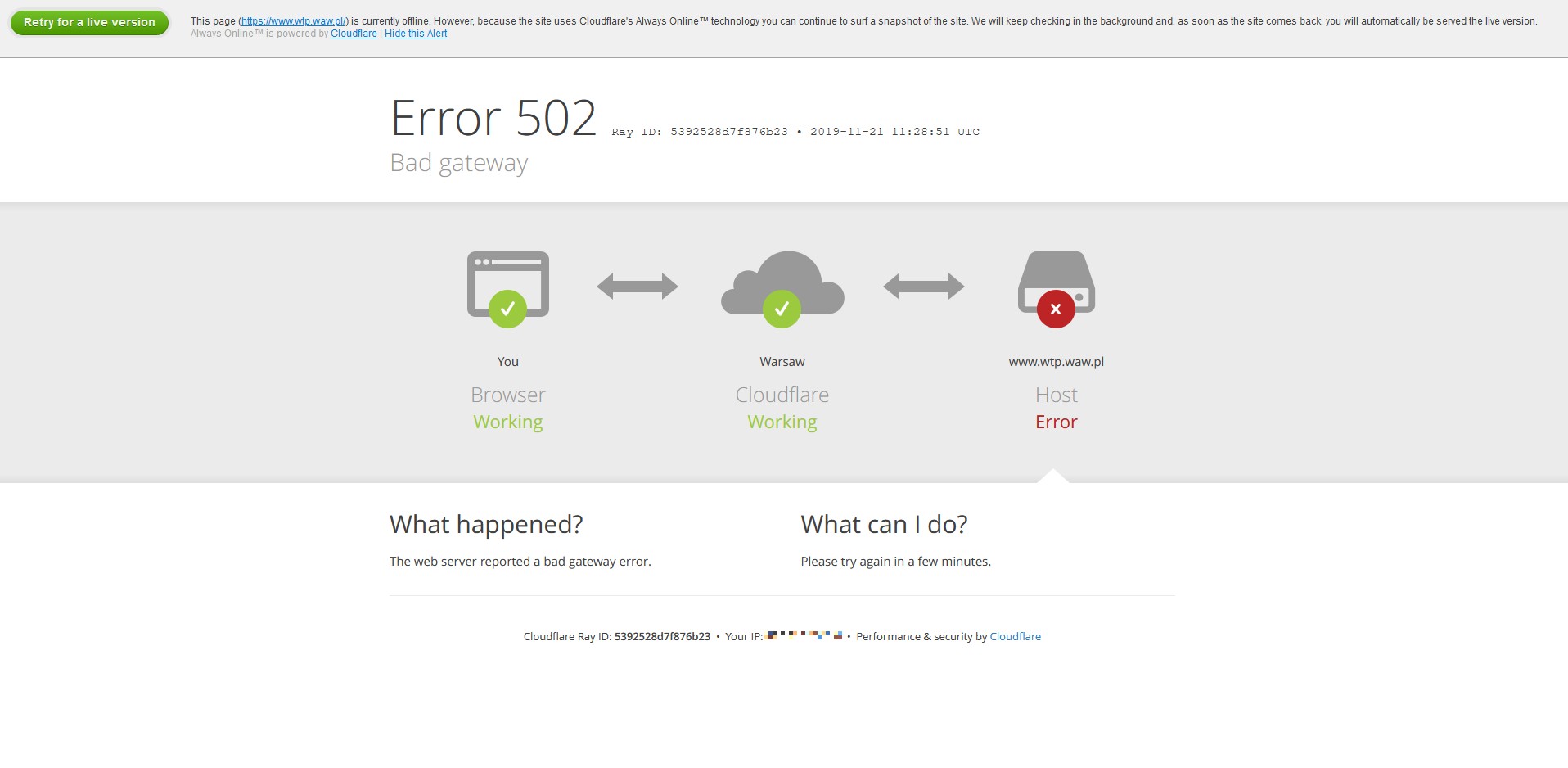Click the Ray ID text beside the error heading
Viewport: 1568px width, 768px height.
click(700, 132)
